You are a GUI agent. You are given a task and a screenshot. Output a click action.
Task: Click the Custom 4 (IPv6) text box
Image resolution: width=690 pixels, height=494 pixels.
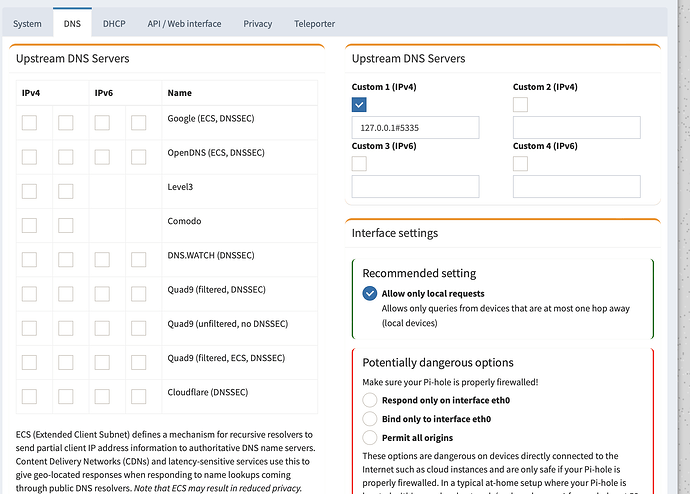click(576, 186)
